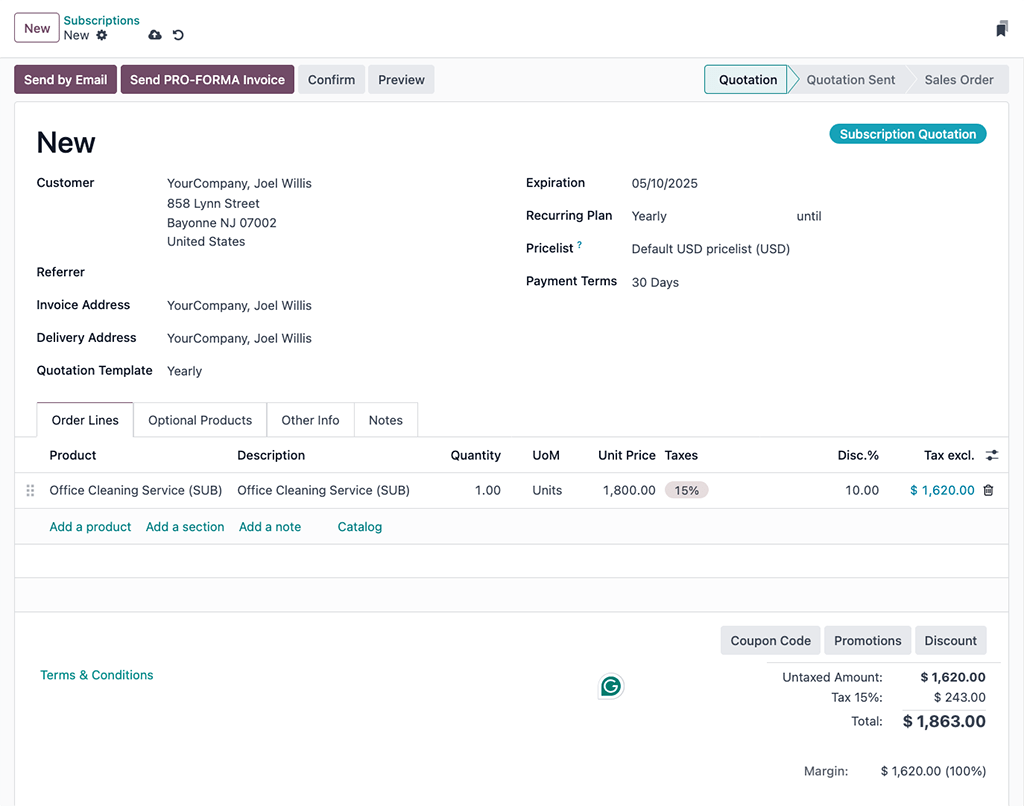Open the Recurring Plan dropdown showing Yearly
This screenshot has width=1024, height=806.
tap(649, 215)
